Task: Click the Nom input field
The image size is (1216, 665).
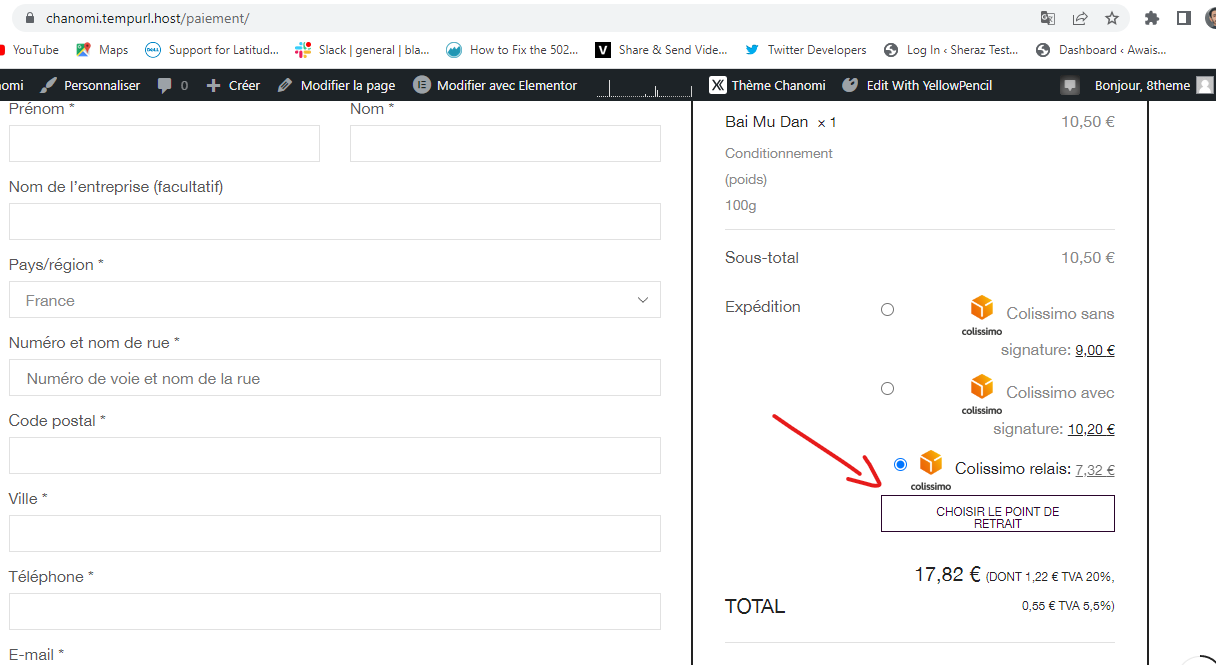Action: [x=505, y=143]
